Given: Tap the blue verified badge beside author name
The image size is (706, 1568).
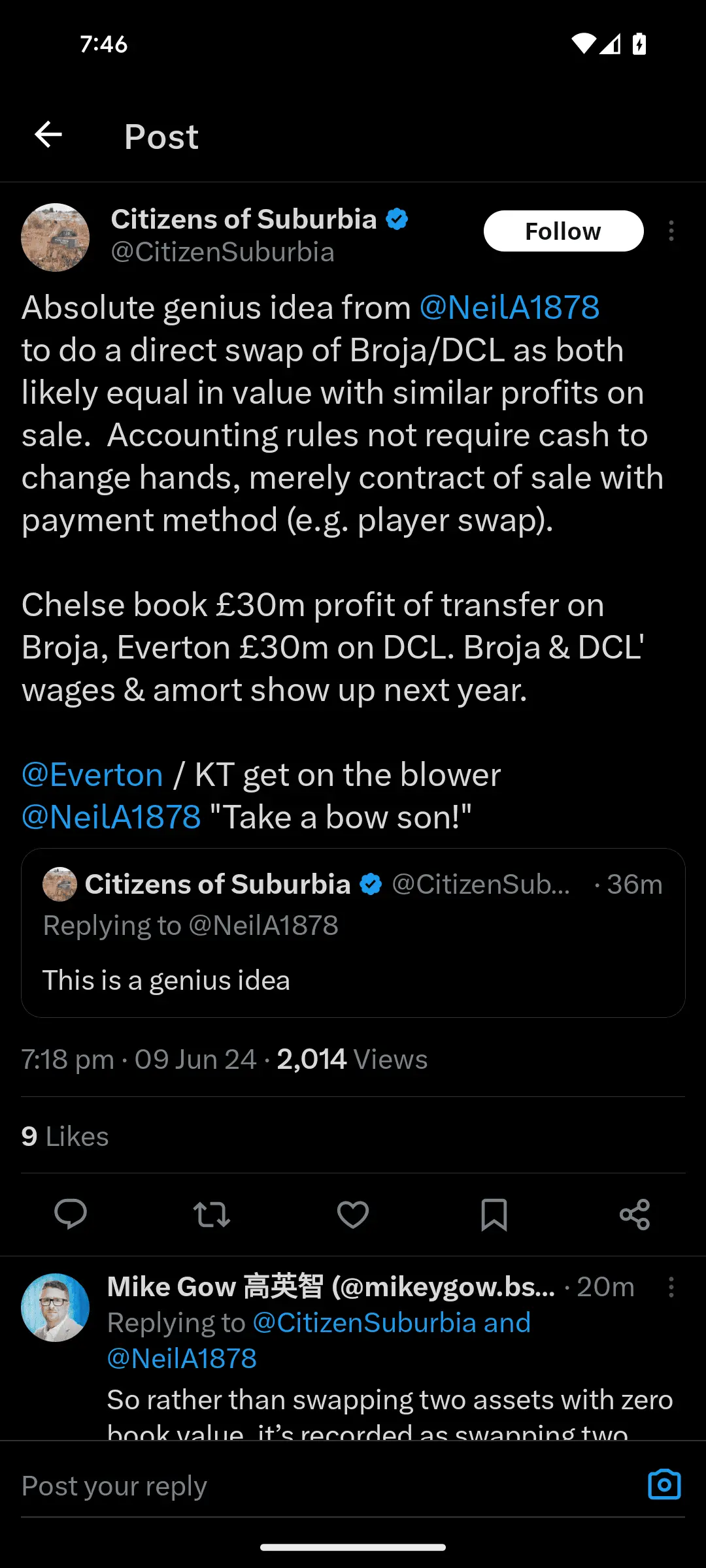Looking at the screenshot, I should [397, 220].
